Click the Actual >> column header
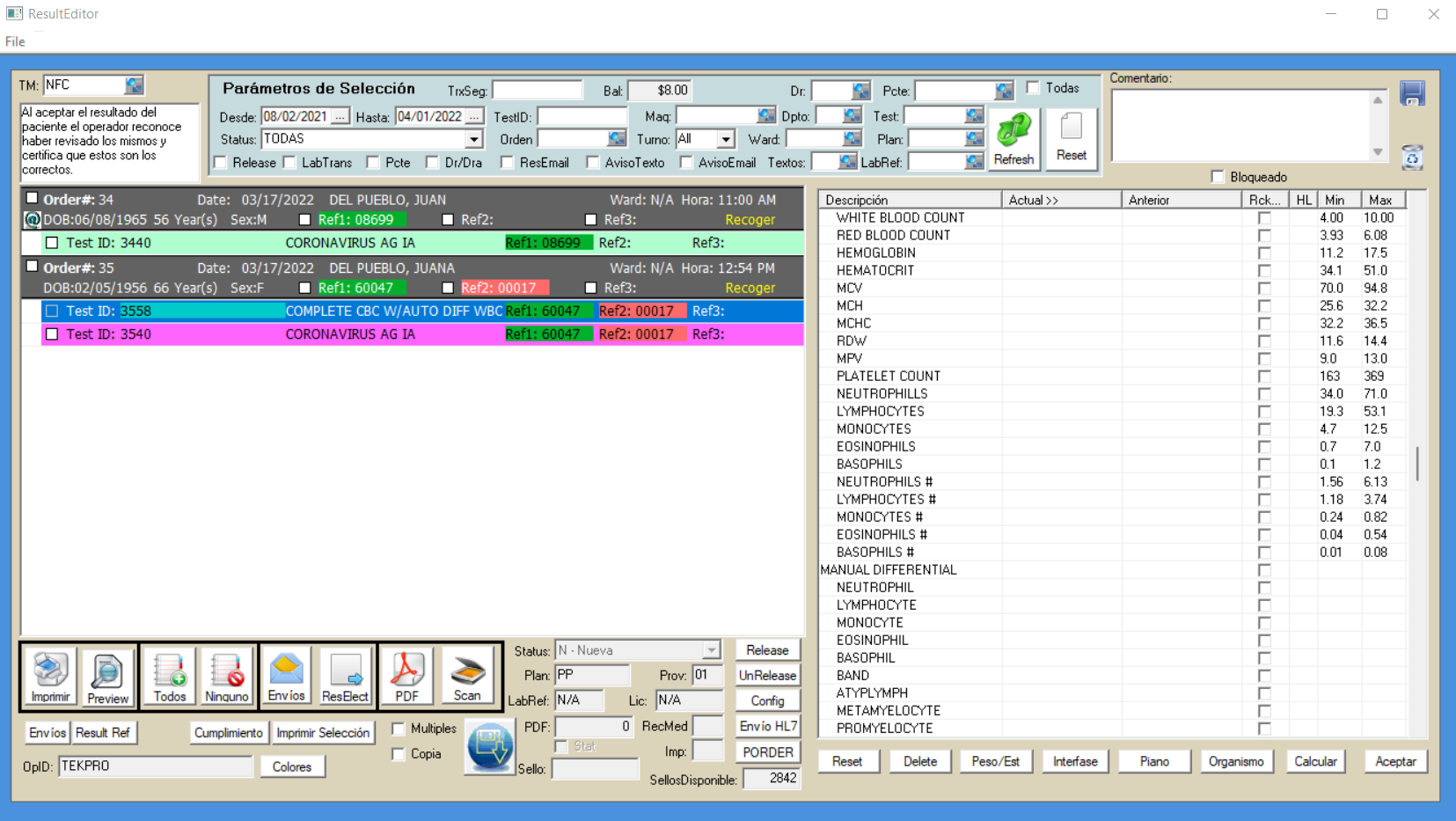 click(1060, 200)
